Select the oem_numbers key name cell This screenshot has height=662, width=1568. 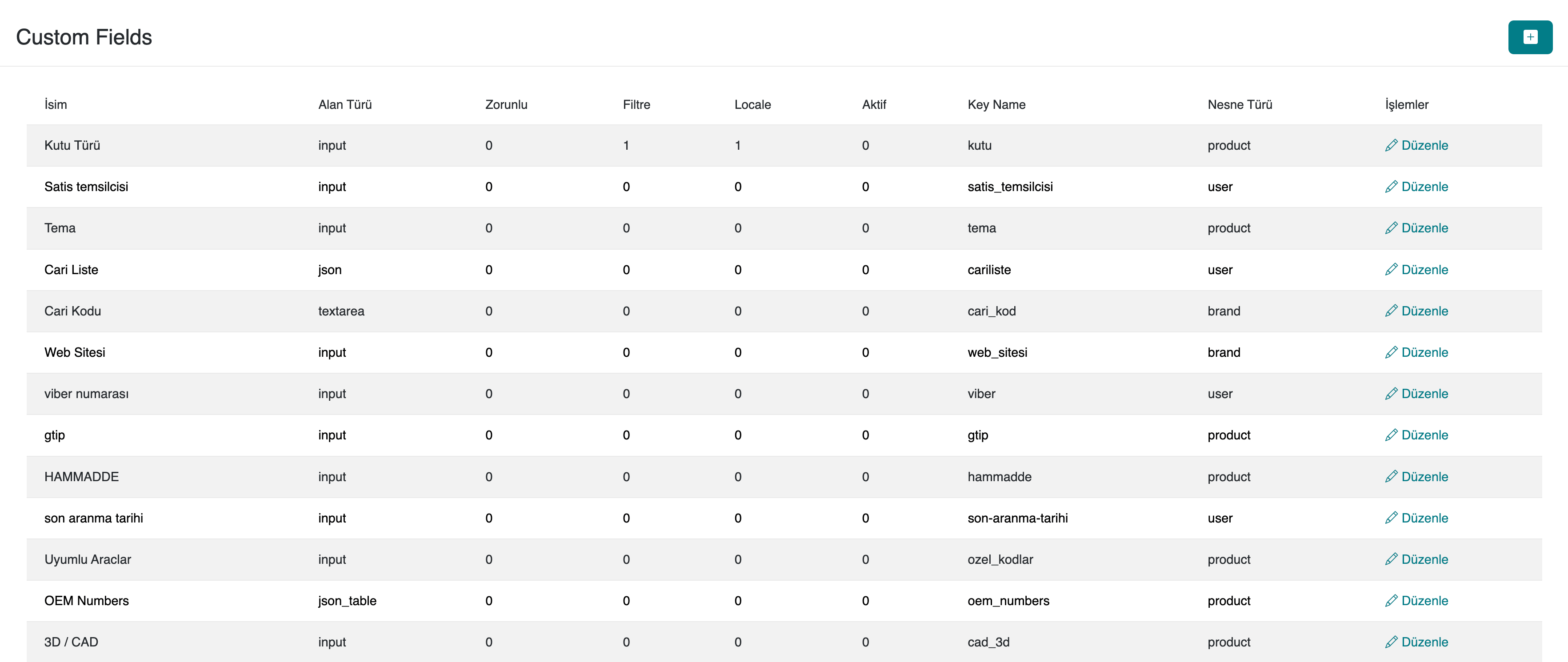1008,601
